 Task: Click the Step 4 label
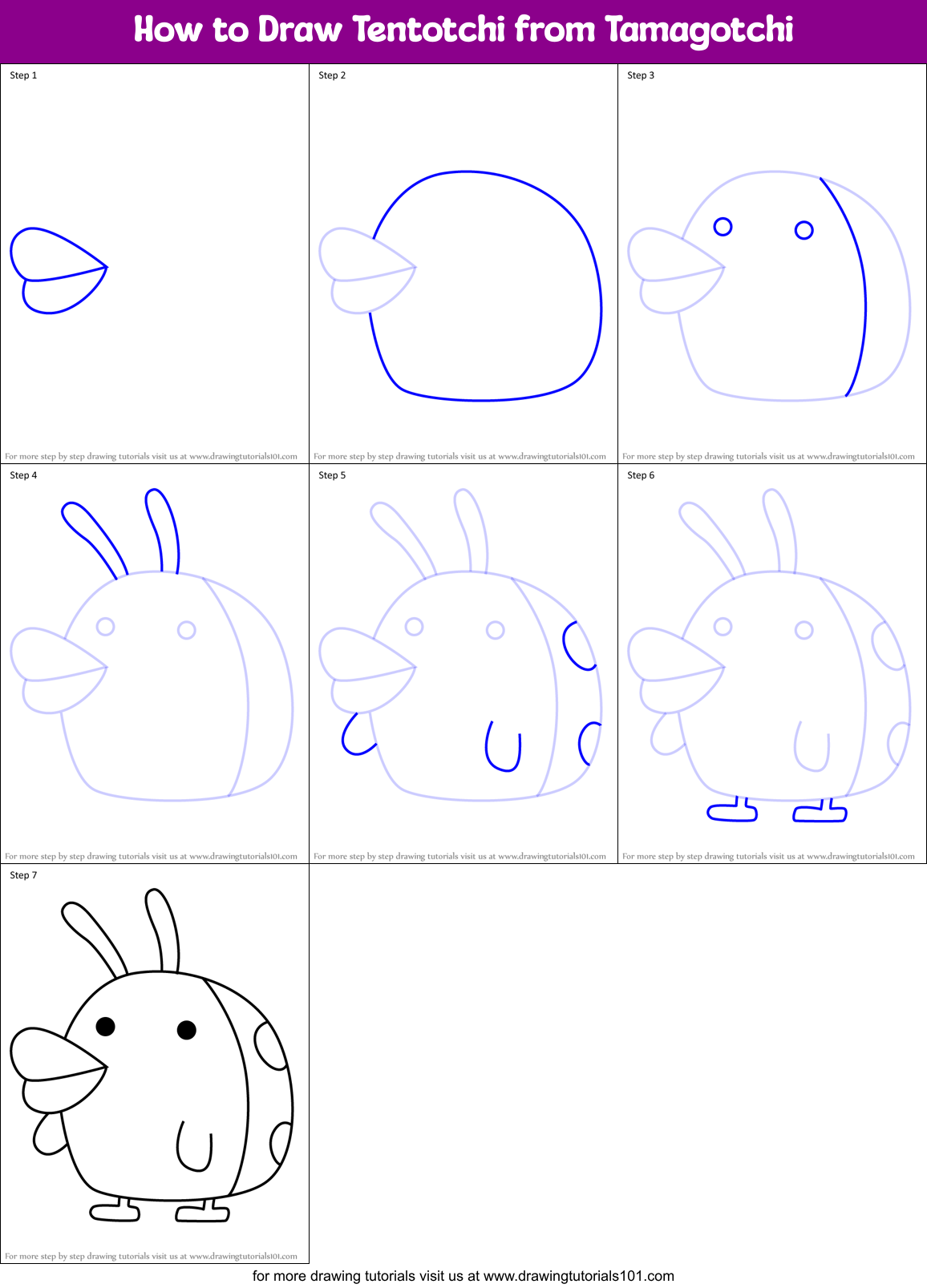coord(23,475)
